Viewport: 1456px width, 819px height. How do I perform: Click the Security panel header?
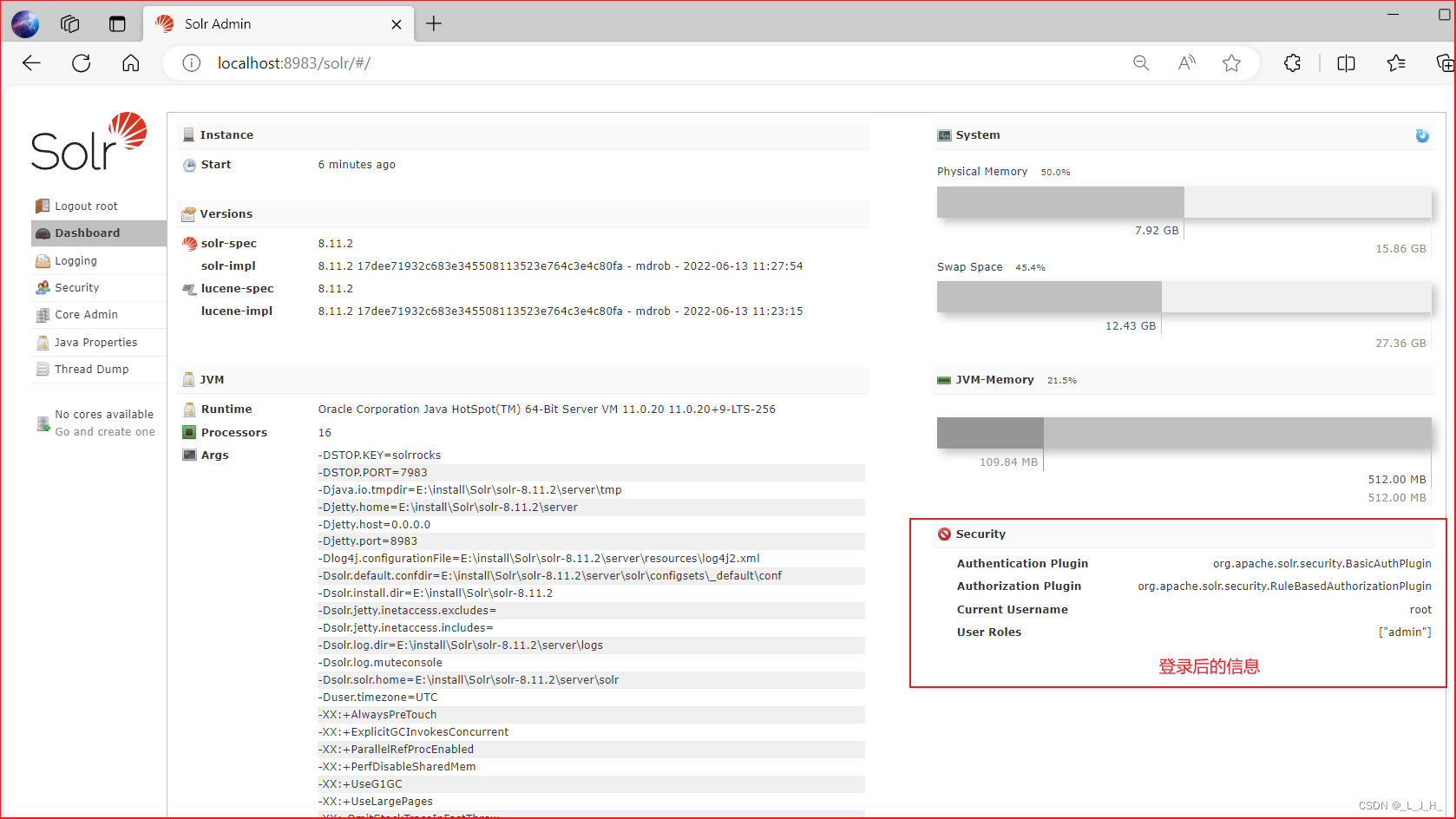[x=1184, y=534]
